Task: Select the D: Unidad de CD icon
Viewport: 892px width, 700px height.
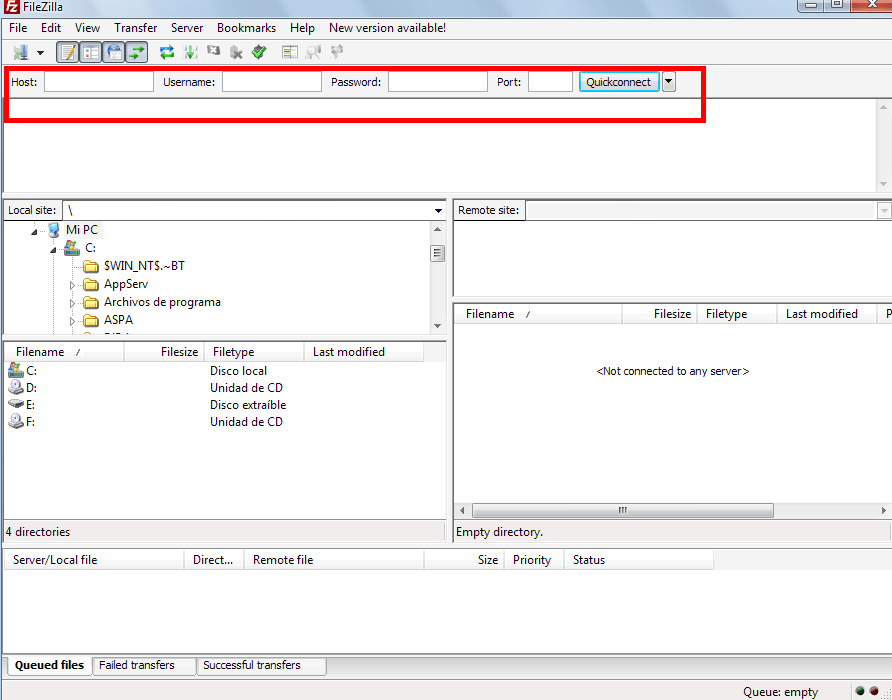Action: pyautogui.click(x=16, y=388)
